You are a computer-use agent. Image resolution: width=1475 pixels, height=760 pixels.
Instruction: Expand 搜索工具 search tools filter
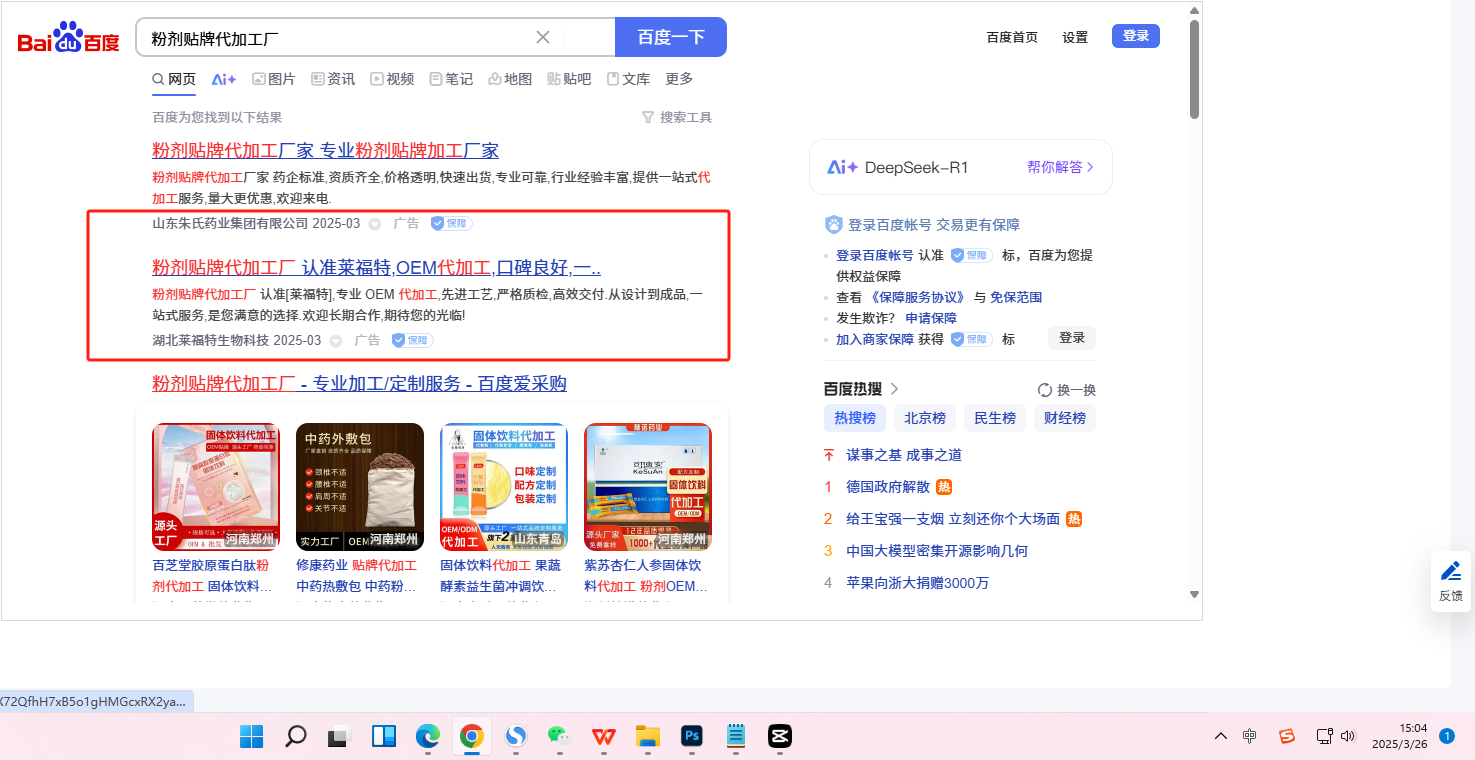pos(677,118)
